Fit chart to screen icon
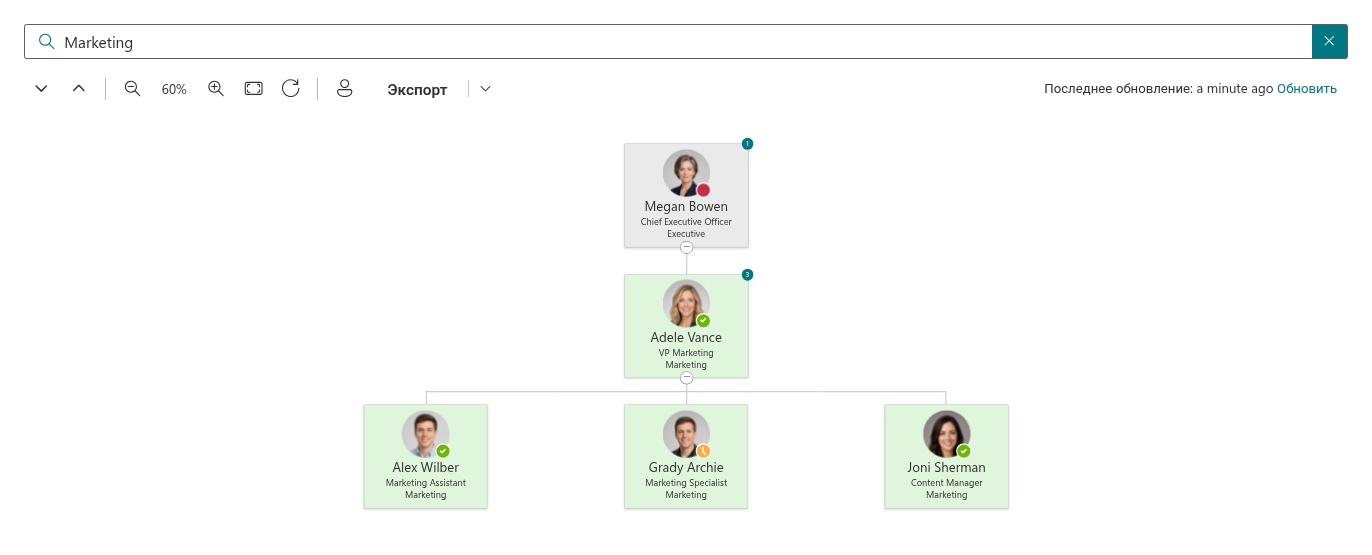This screenshot has height=555, width=1372. [254, 89]
